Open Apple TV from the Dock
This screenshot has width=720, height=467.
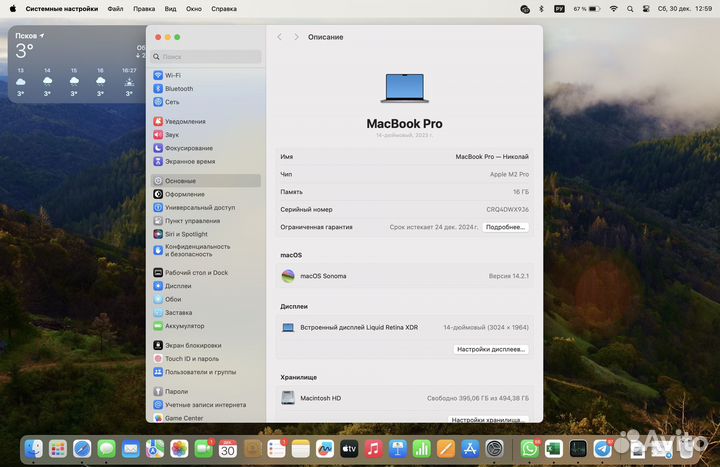pos(349,449)
